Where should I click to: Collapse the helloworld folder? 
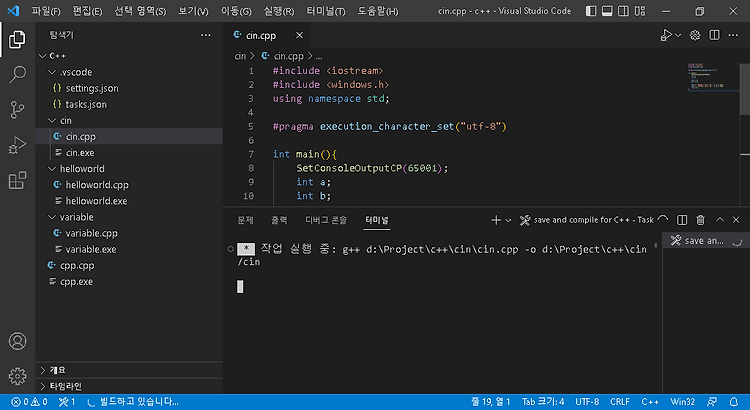click(130, 169)
